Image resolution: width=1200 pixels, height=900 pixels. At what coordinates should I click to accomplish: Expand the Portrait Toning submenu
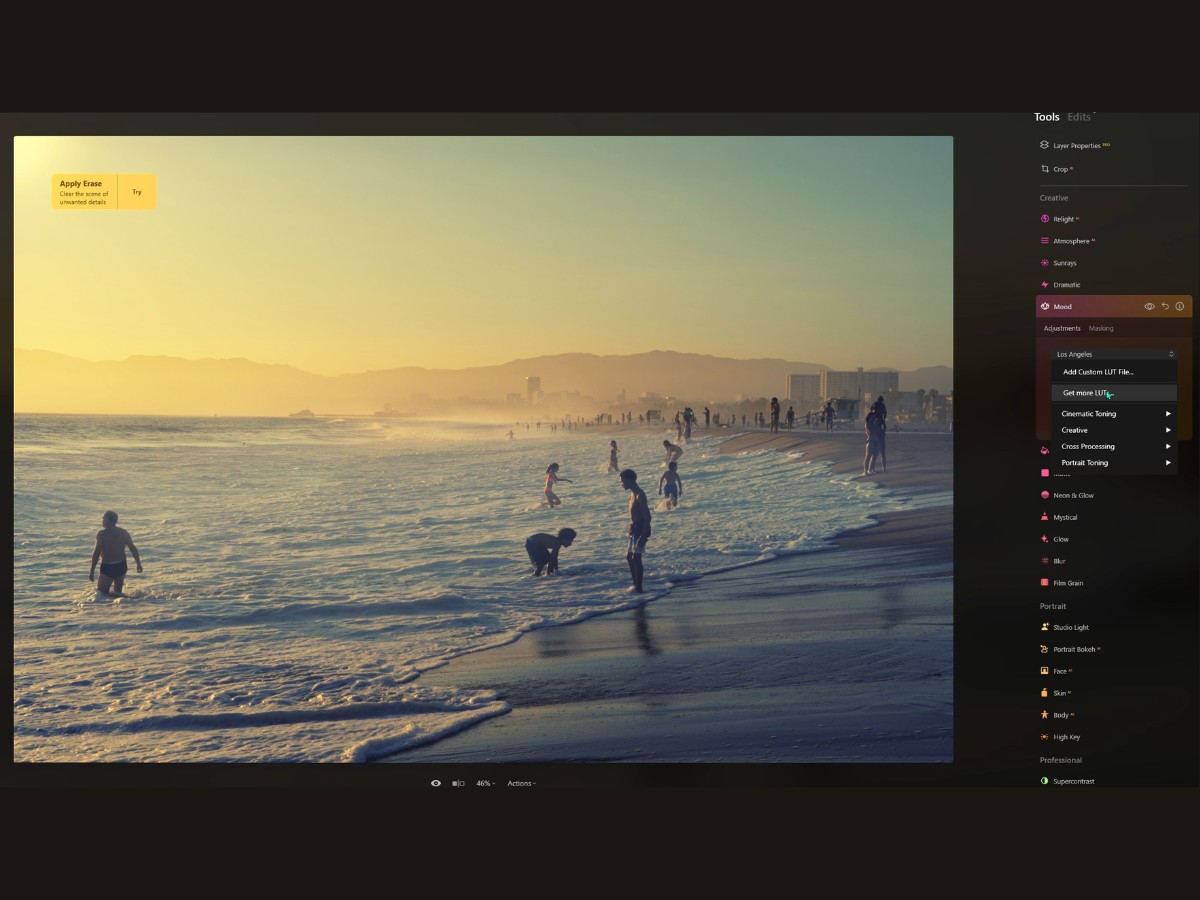[x=1114, y=463]
